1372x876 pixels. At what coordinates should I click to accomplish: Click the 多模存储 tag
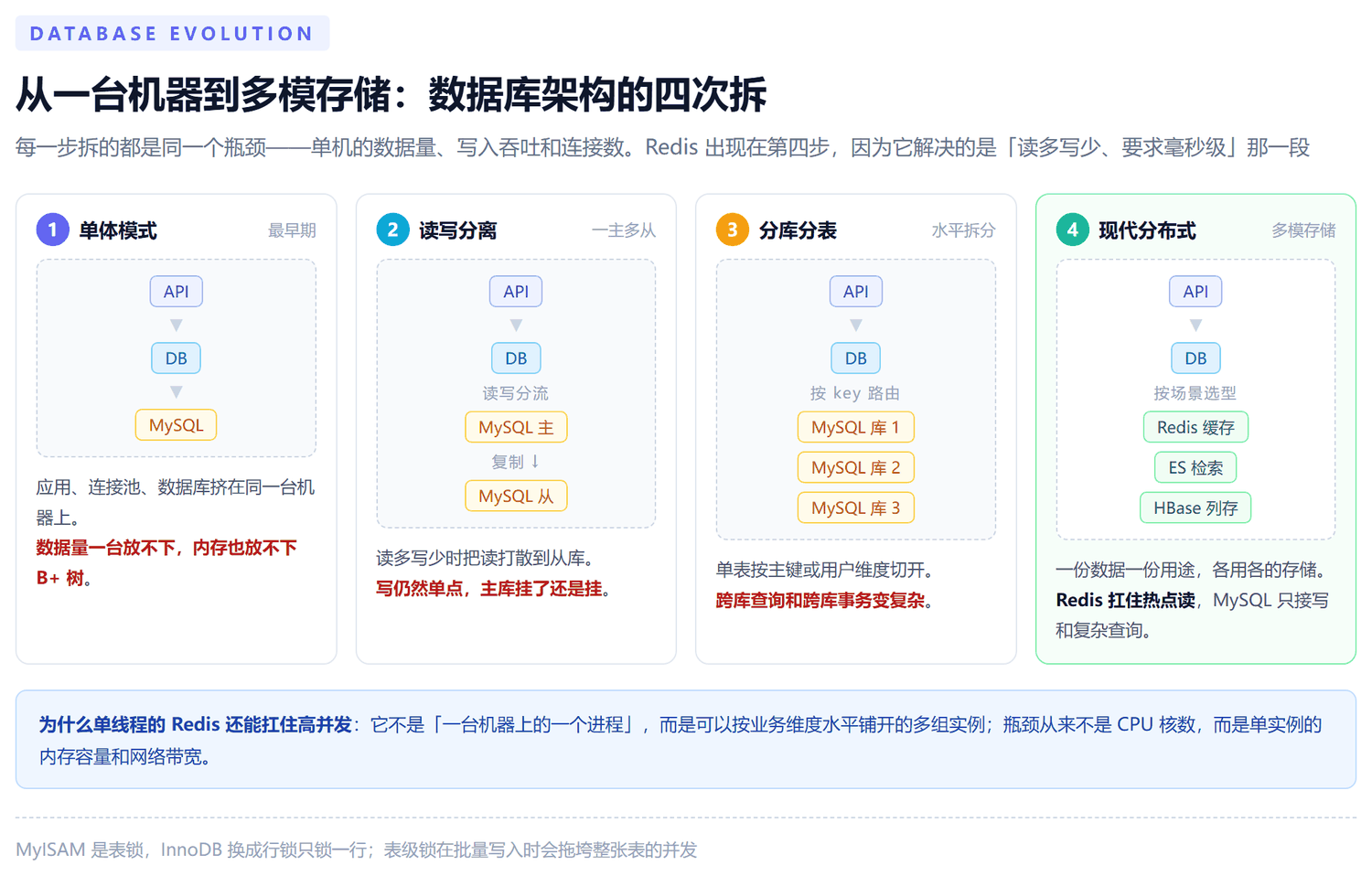pyautogui.click(x=1303, y=230)
